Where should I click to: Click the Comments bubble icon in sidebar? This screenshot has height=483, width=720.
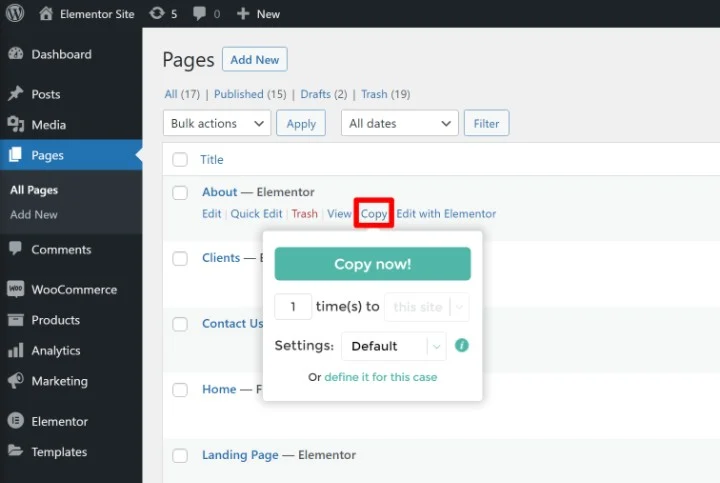coord(15,249)
